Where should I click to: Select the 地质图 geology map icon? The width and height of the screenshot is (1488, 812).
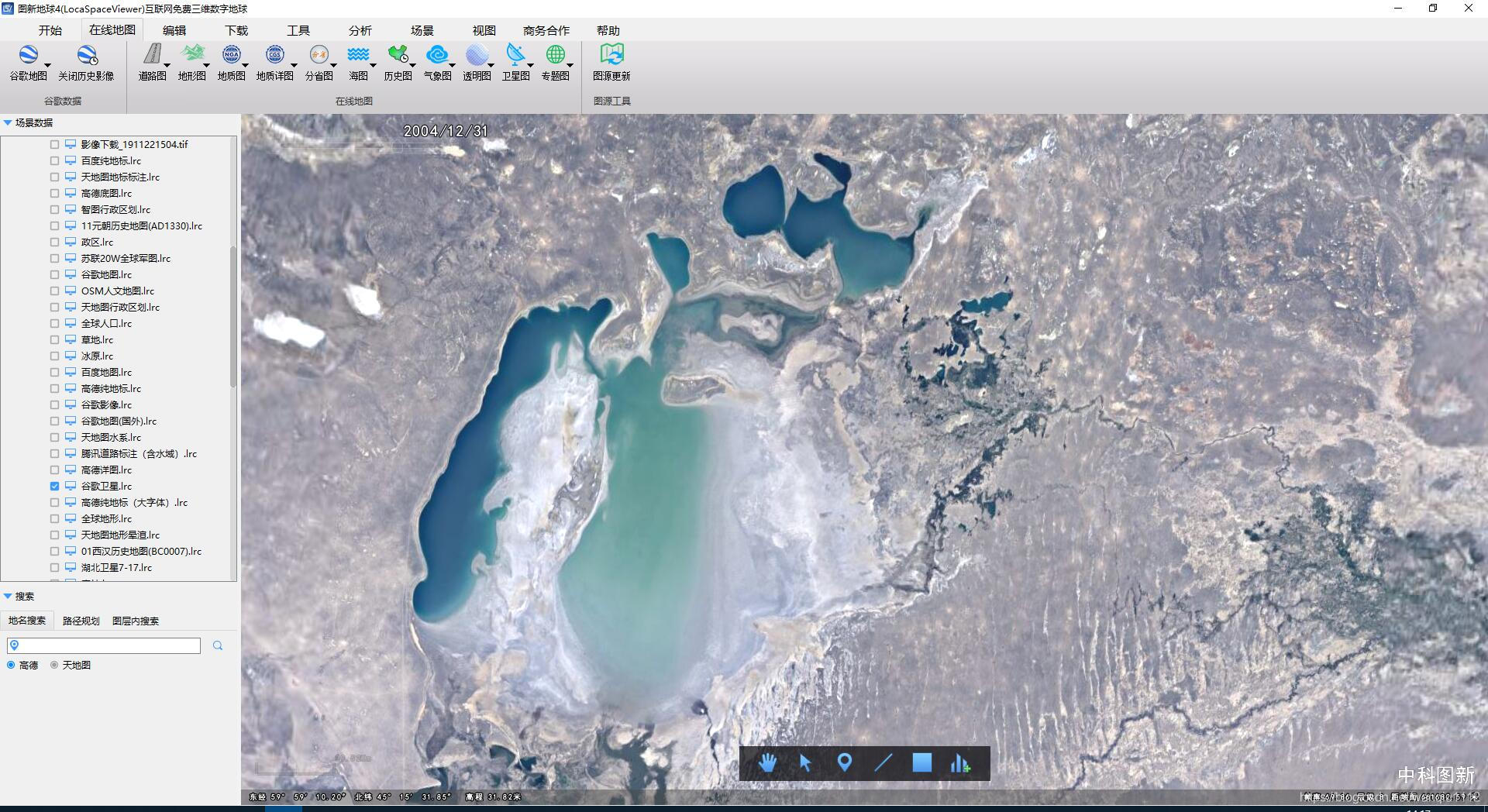point(231,54)
